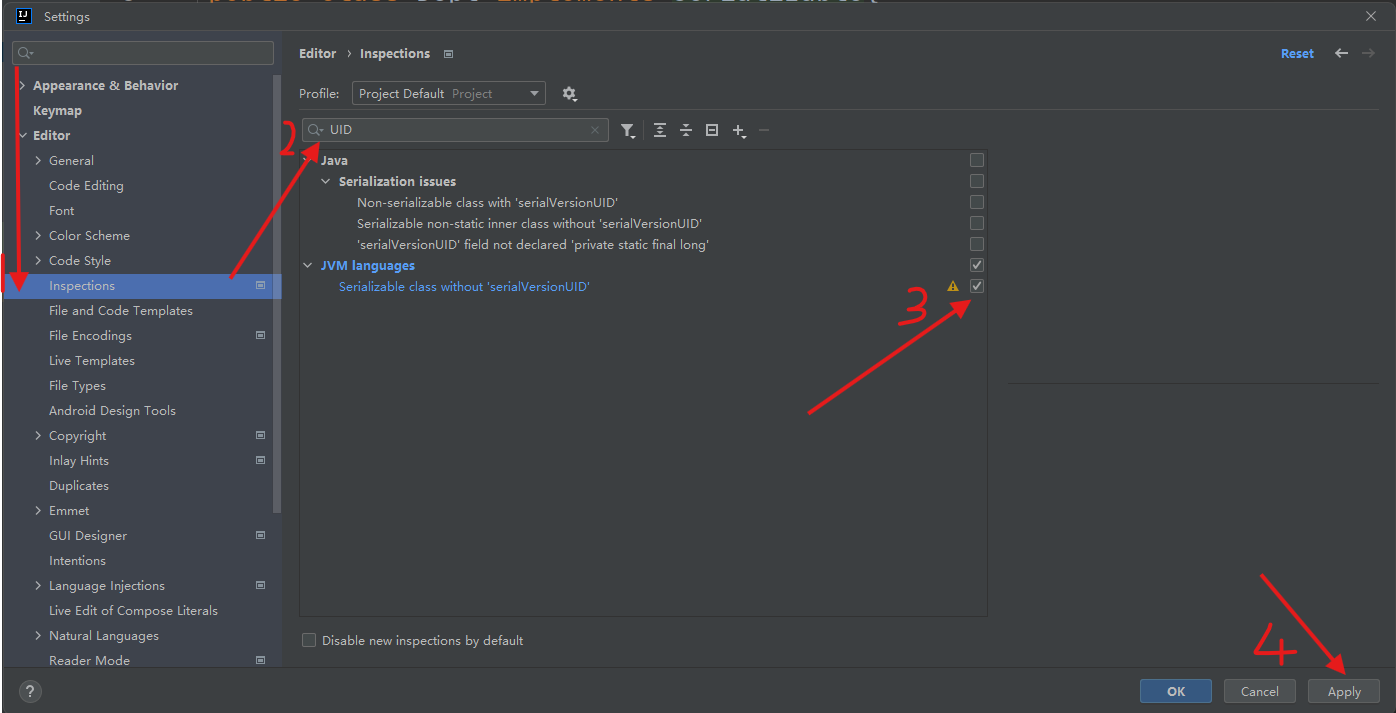Screen dimensions: 1396x713
Task: Open the Keymap settings page
Action: click(x=57, y=111)
